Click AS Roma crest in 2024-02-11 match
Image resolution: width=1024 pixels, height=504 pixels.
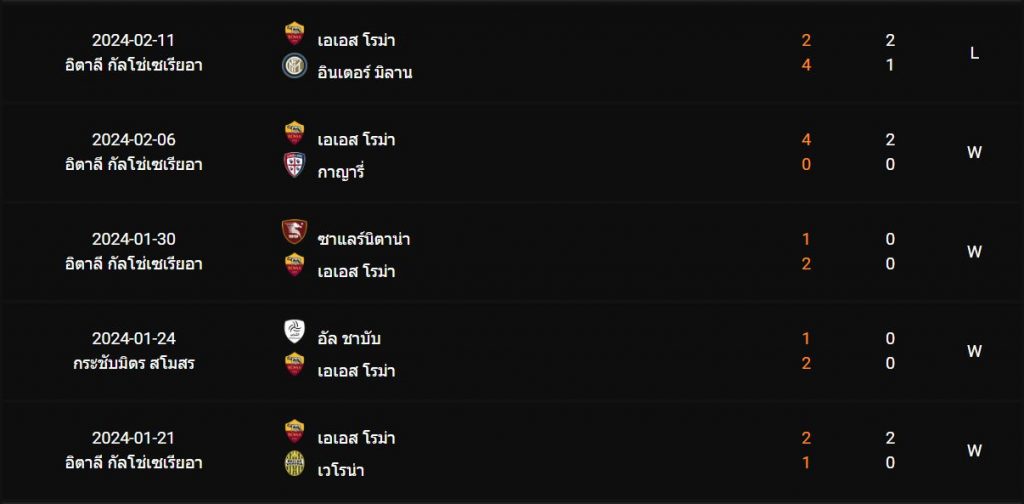(x=295, y=34)
